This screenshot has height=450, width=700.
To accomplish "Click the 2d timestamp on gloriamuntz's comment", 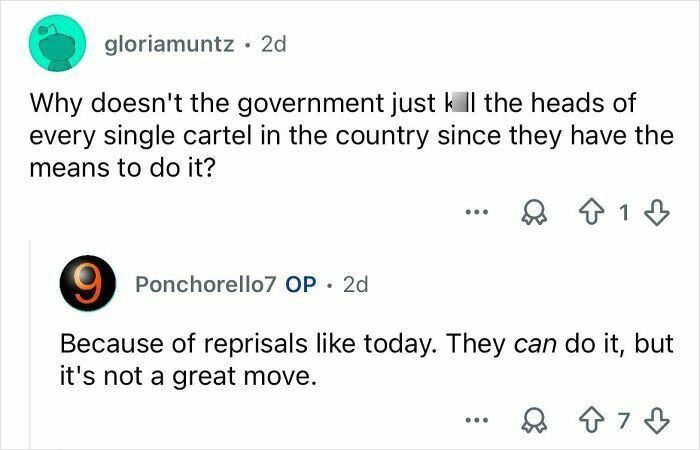I will pyautogui.click(x=273, y=46).
